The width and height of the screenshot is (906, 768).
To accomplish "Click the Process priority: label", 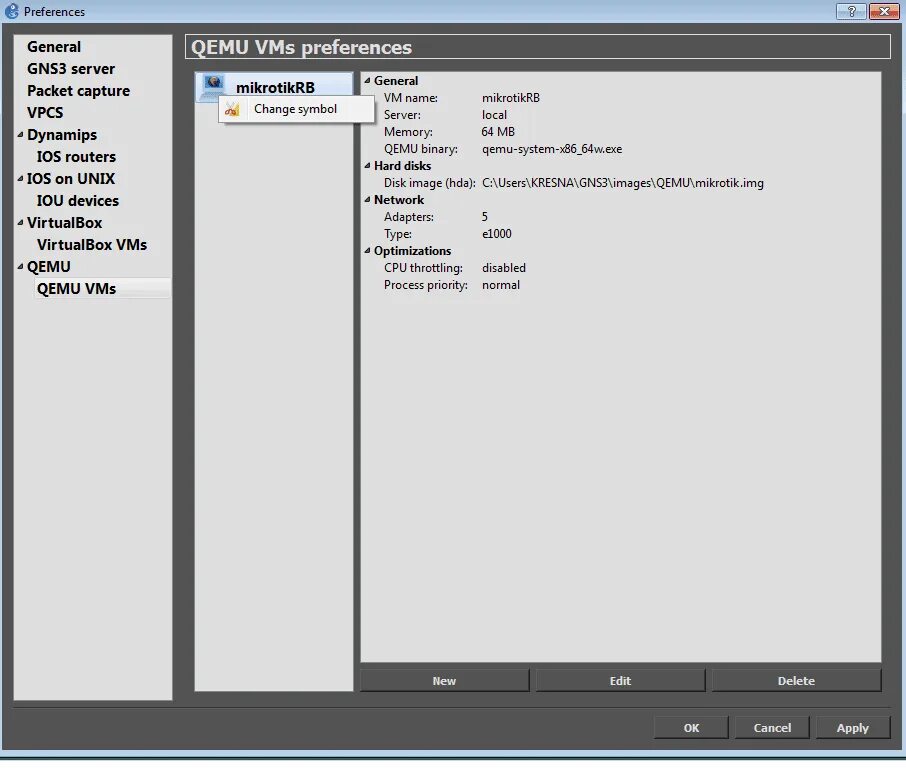I will click(425, 285).
